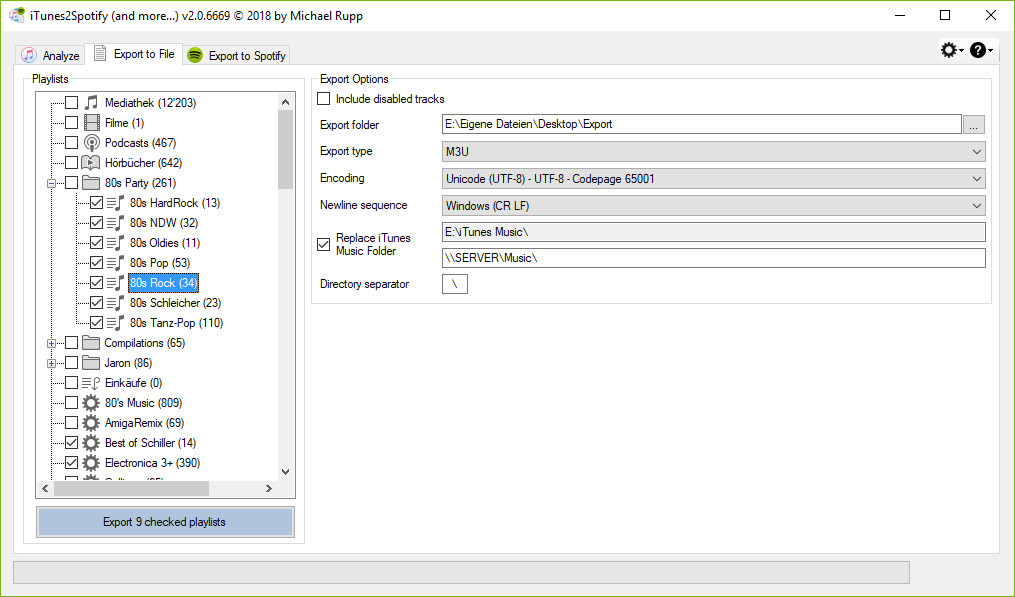Select the Export to File tab
The height and width of the screenshot is (597, 1015).
135,54
